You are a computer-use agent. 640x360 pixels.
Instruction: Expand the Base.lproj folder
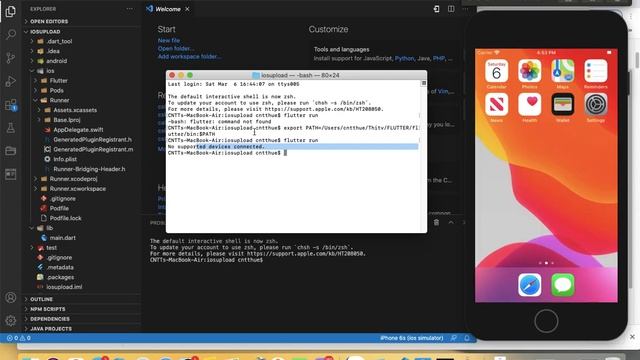(67, 120)
